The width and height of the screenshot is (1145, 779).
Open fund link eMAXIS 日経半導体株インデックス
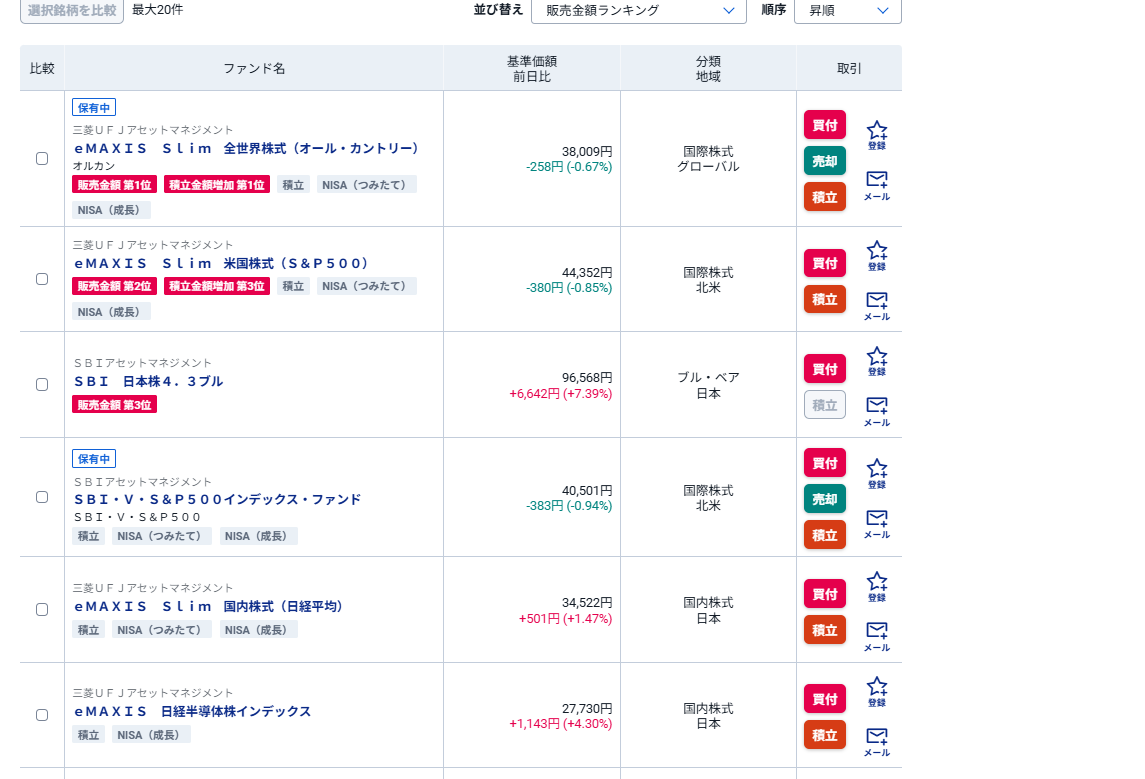point(193,711)
